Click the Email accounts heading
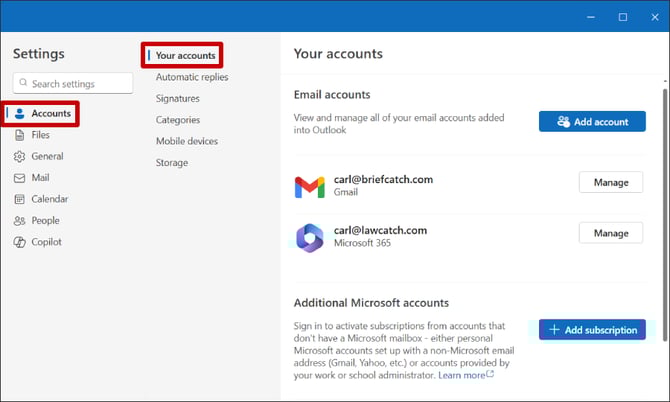Viewport: 670px width, 402px height. click(x=332, y=94)
